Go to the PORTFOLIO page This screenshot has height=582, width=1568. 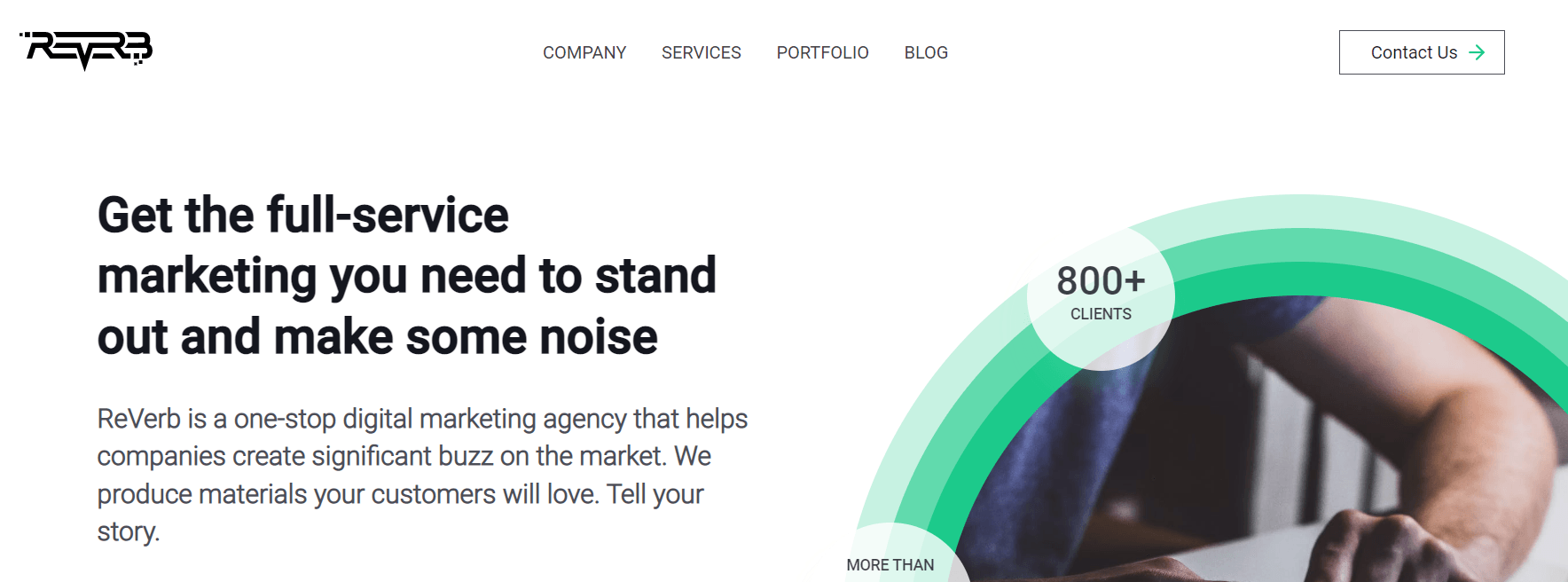822,52
